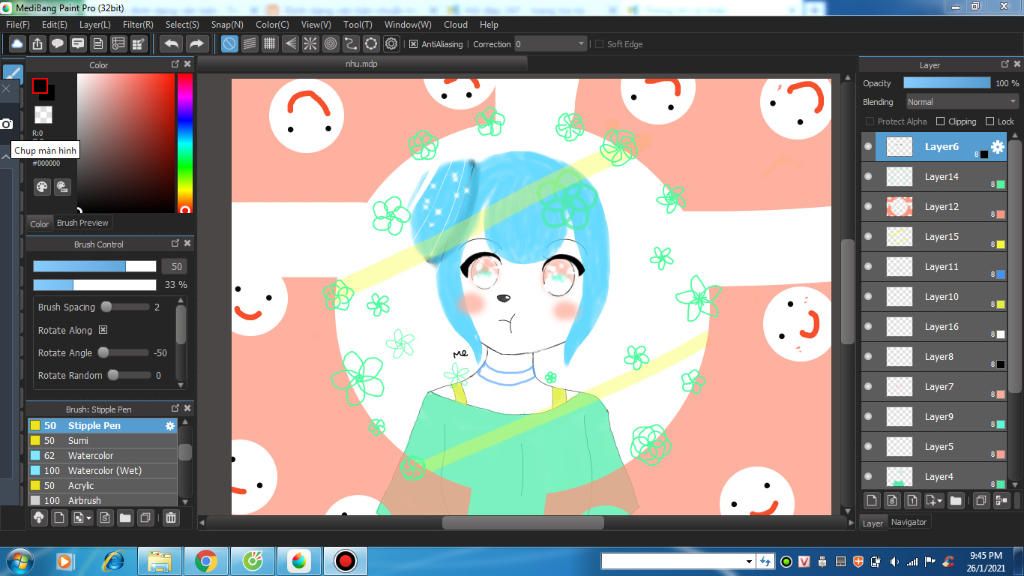Viewport: 1024px width, 576px height.
Task: Click the speech bubble toolbar icon
Action: (57, 44)
